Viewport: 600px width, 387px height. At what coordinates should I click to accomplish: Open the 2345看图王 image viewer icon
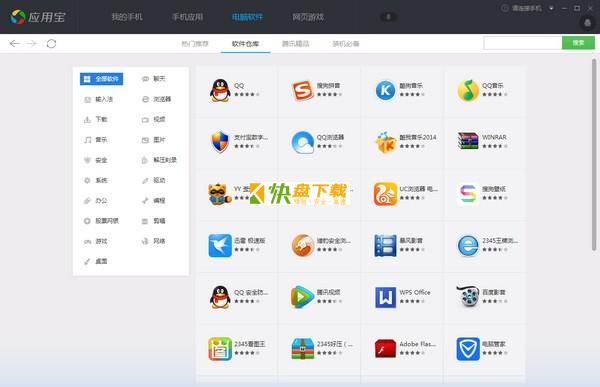[220, 349]
